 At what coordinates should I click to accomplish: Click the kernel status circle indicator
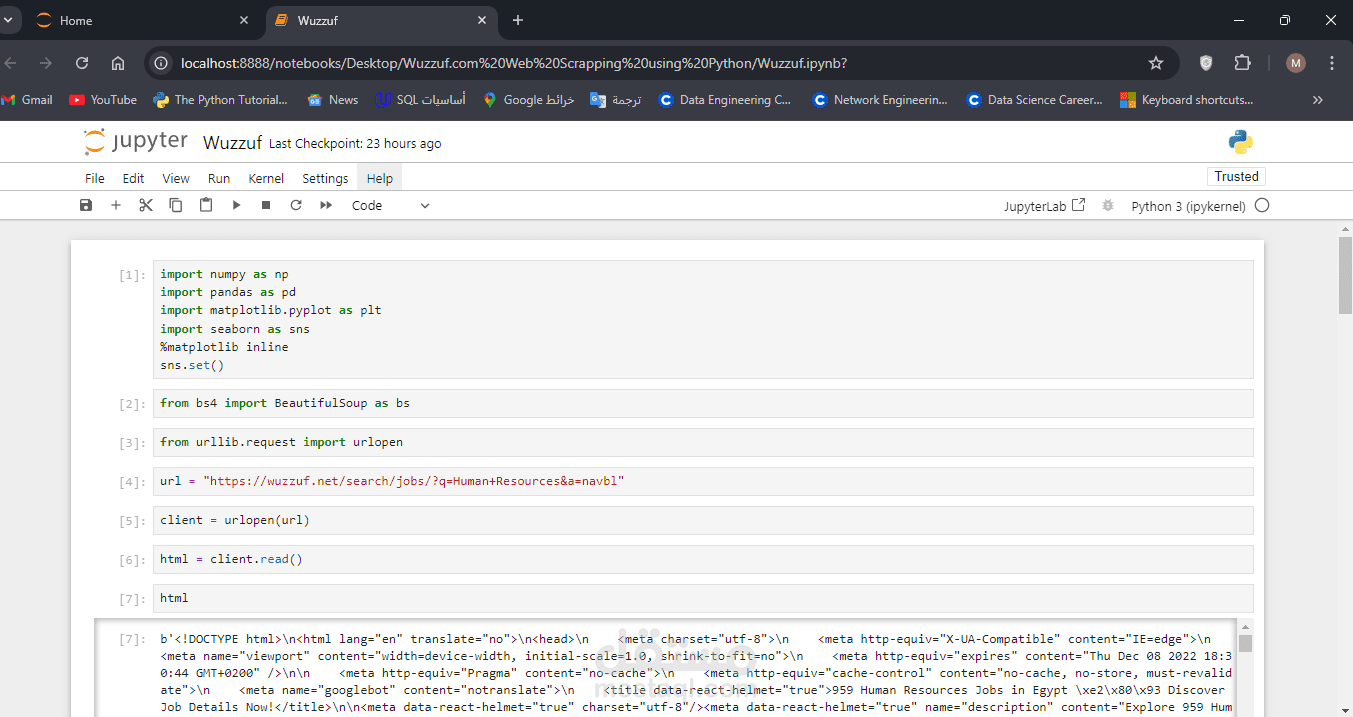(x=1262, y=205)
